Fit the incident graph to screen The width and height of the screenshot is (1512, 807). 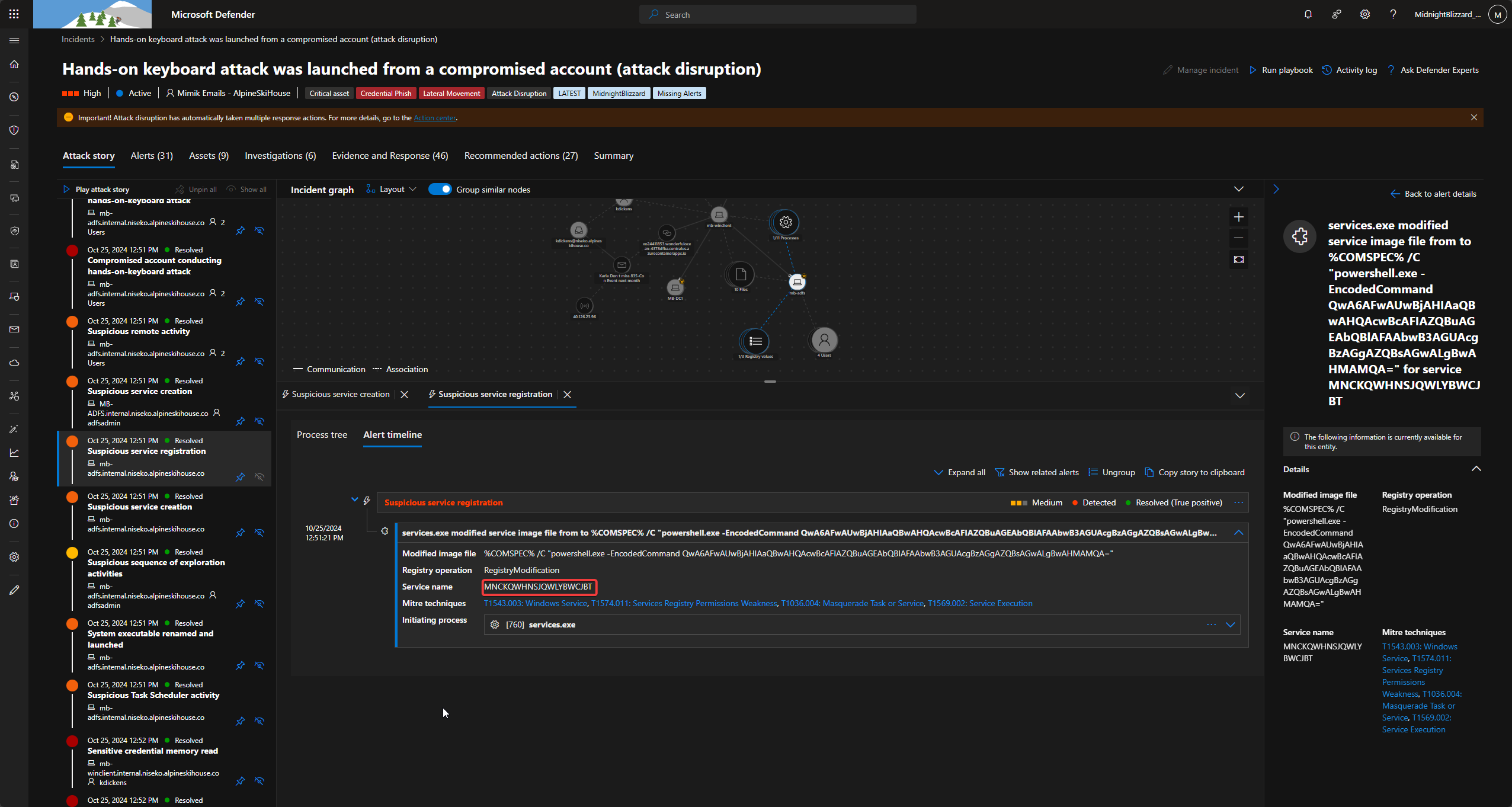1238,260
